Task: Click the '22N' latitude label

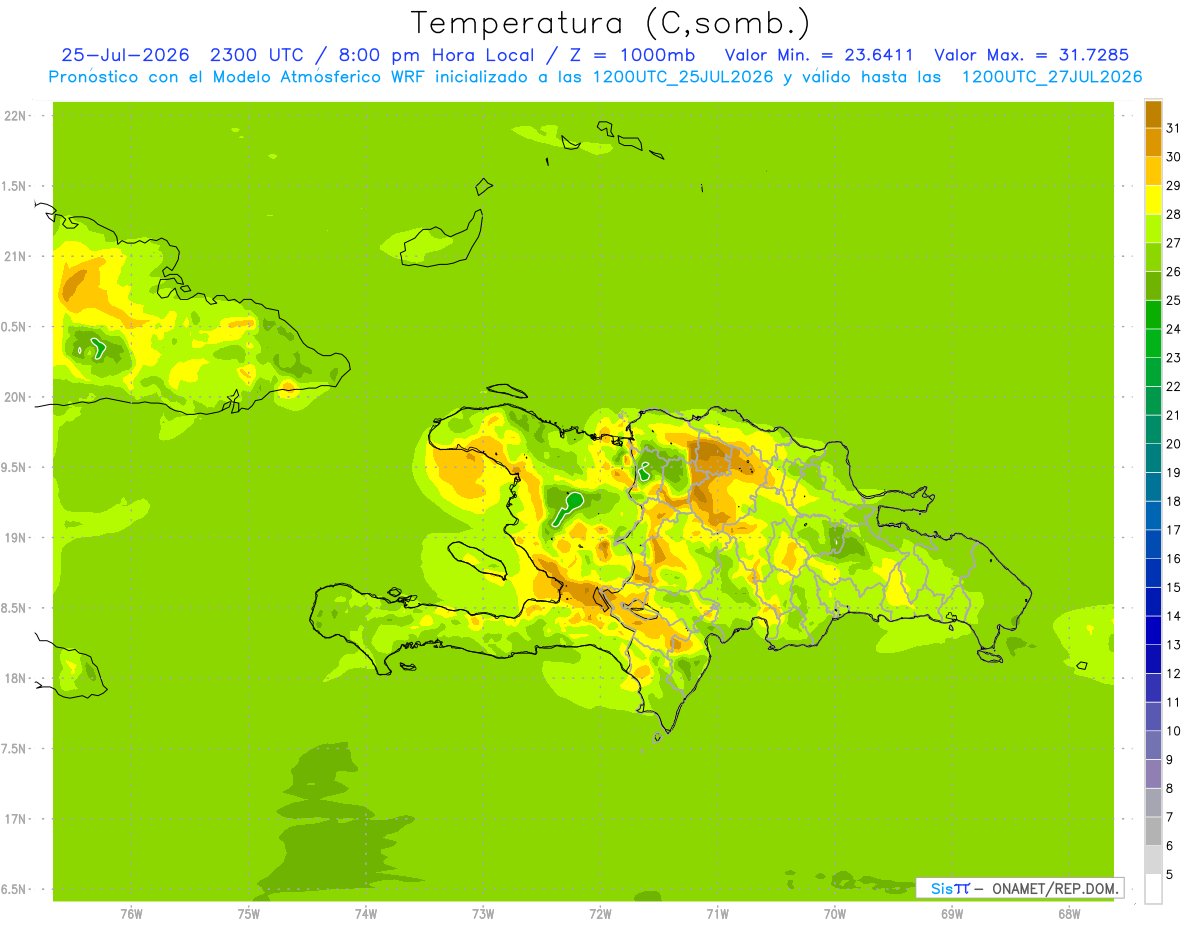Action: pos(16,116)
